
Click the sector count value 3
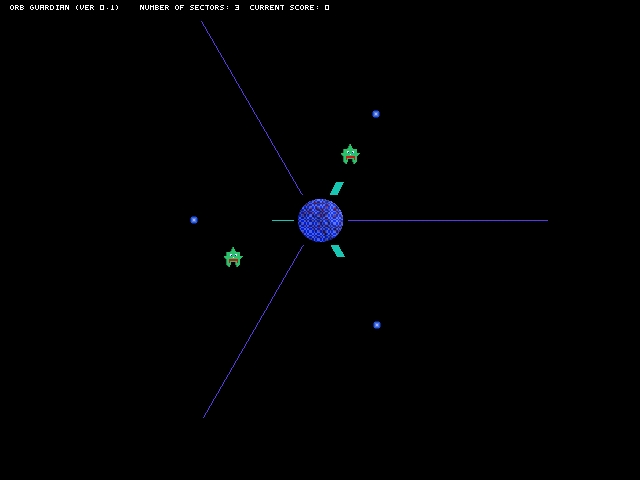(237, 7)
